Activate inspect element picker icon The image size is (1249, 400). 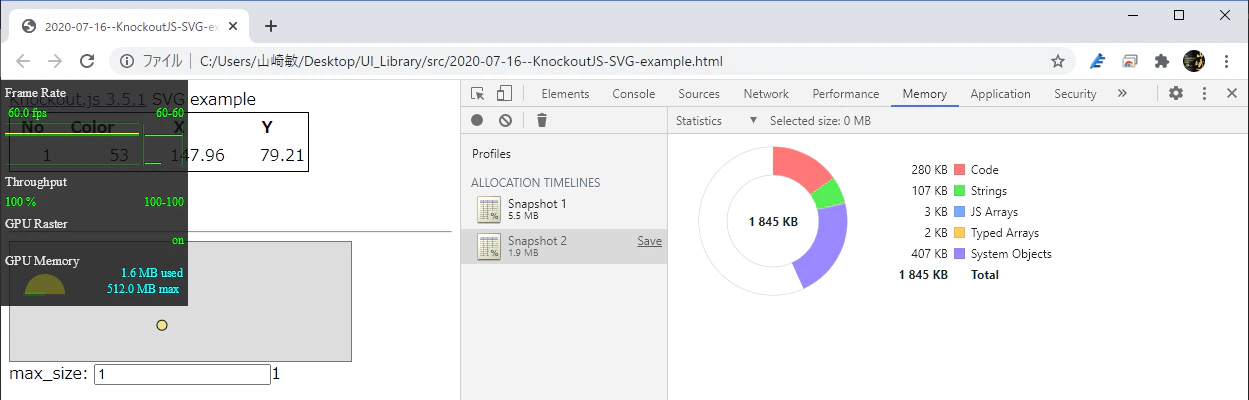pyautogui.click(x=478, y=94)
